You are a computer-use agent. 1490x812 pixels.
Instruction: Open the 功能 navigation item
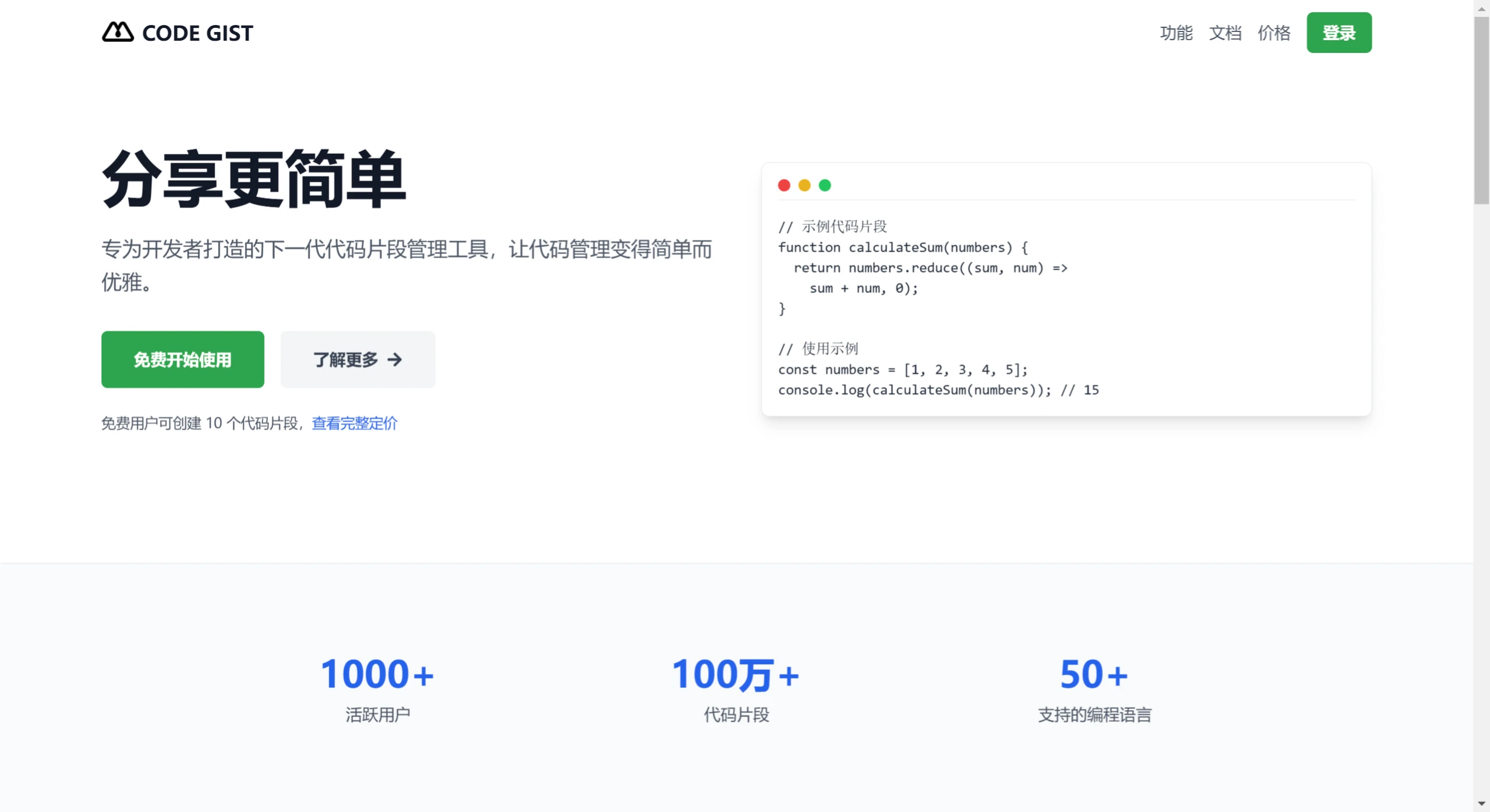pos(1175,33)
